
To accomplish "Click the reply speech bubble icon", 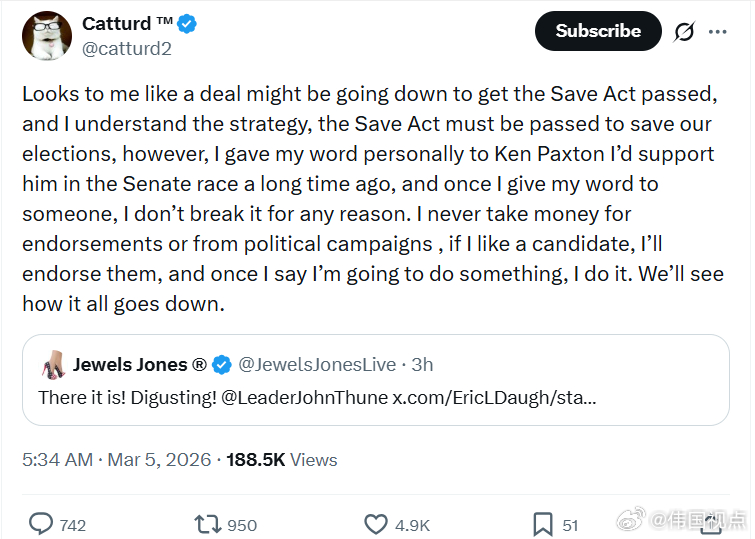I will click(x=41, y=524).
